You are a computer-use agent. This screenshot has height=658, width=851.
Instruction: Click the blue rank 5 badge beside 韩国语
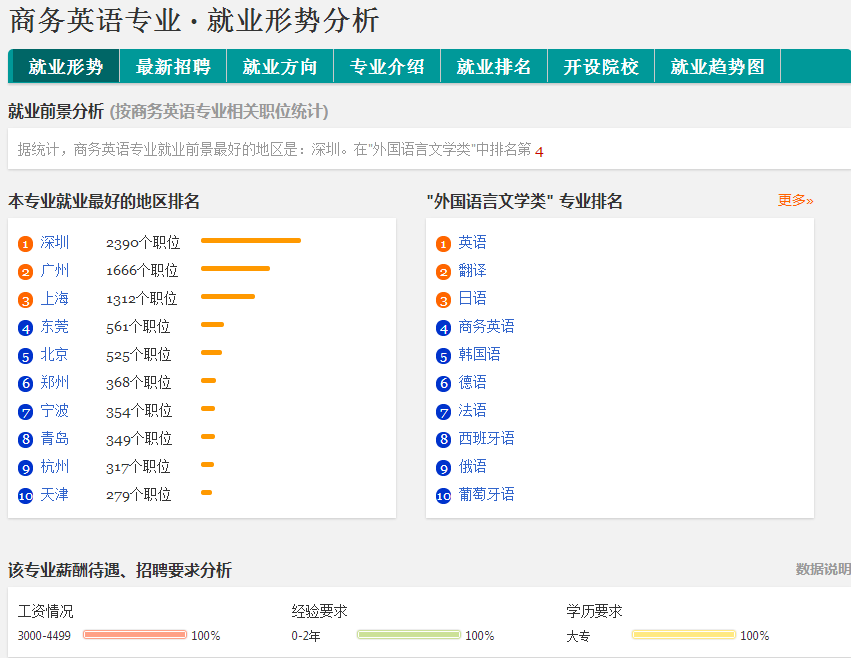pyautogui.click(x=444, y=355)
